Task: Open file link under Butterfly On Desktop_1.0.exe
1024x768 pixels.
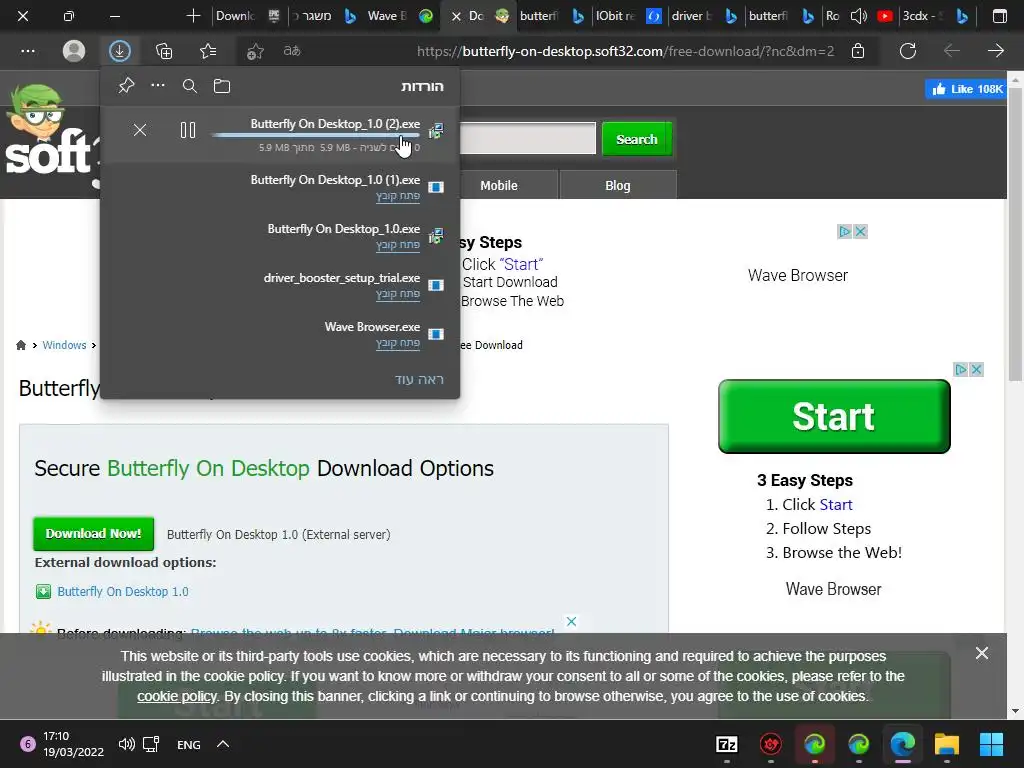Action: [398, 245]
